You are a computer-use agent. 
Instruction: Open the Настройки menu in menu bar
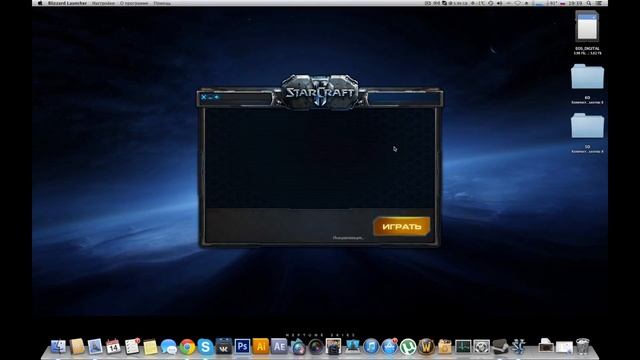[103, 3]
